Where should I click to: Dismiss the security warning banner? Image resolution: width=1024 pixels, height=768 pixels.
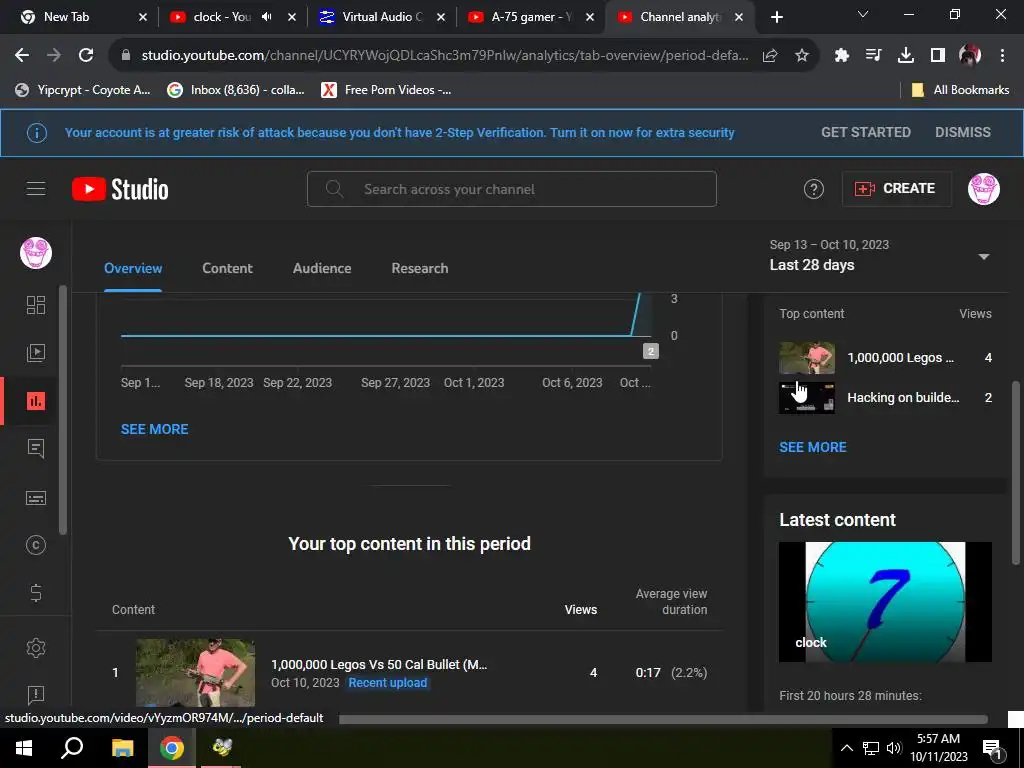coord(963,133)
